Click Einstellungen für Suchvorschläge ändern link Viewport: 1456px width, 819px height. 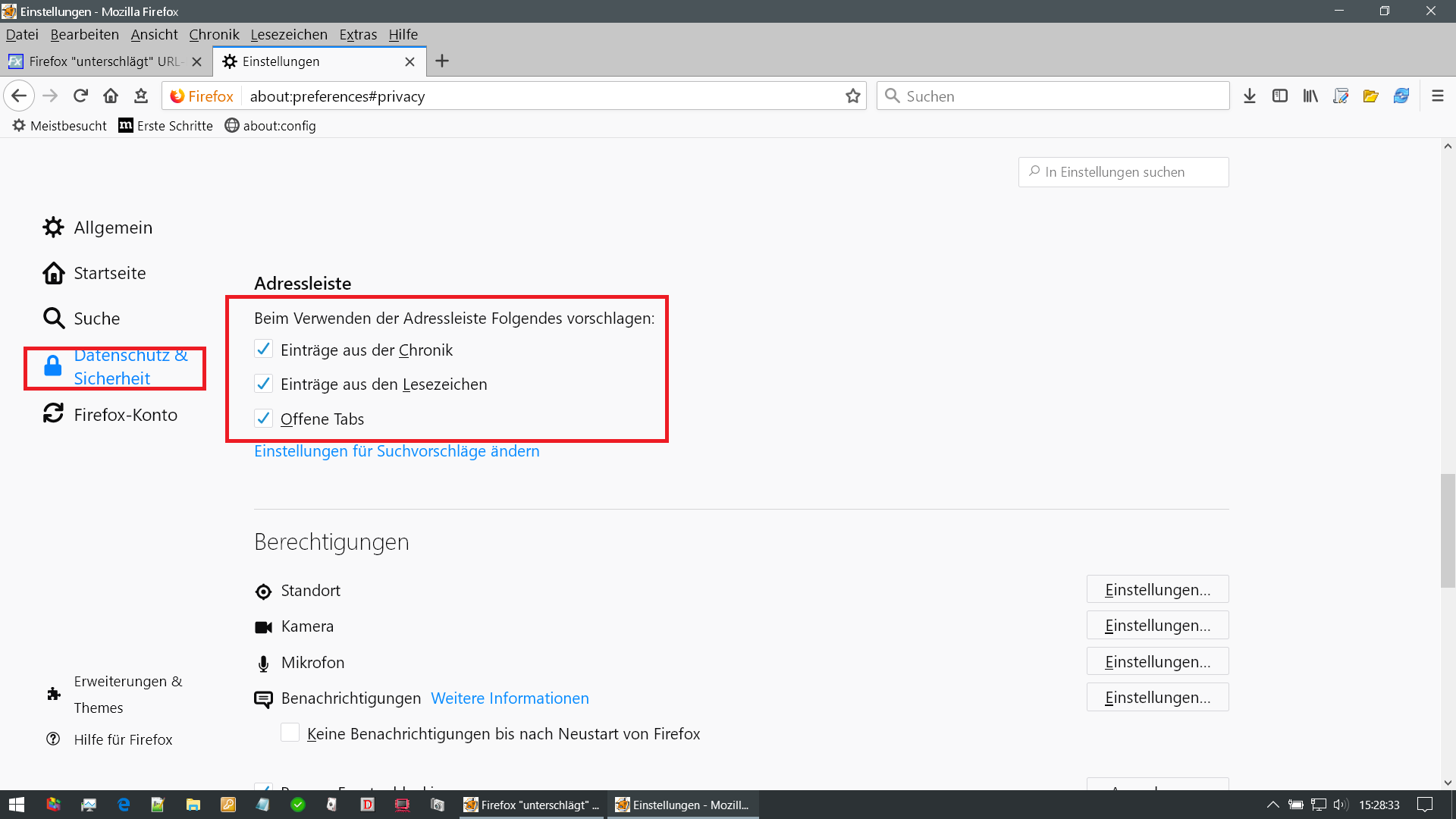(397, 451)
